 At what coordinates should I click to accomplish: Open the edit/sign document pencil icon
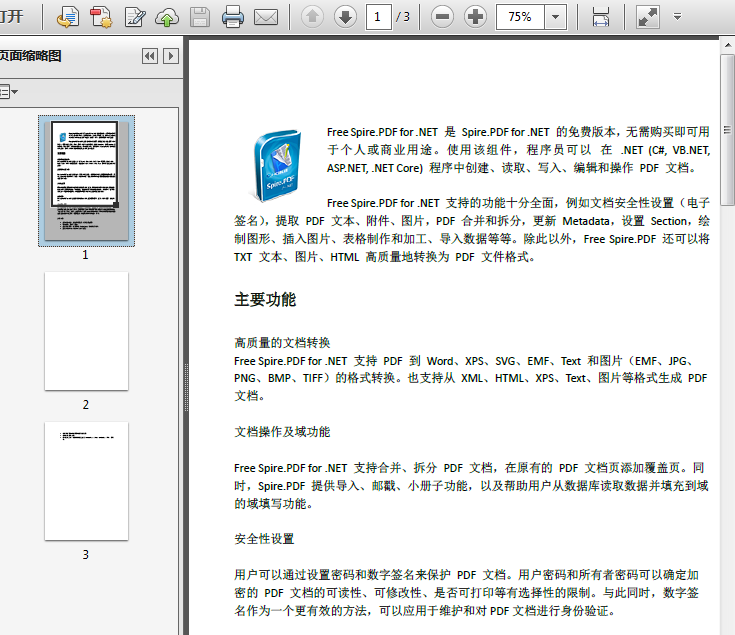point(135,17)
